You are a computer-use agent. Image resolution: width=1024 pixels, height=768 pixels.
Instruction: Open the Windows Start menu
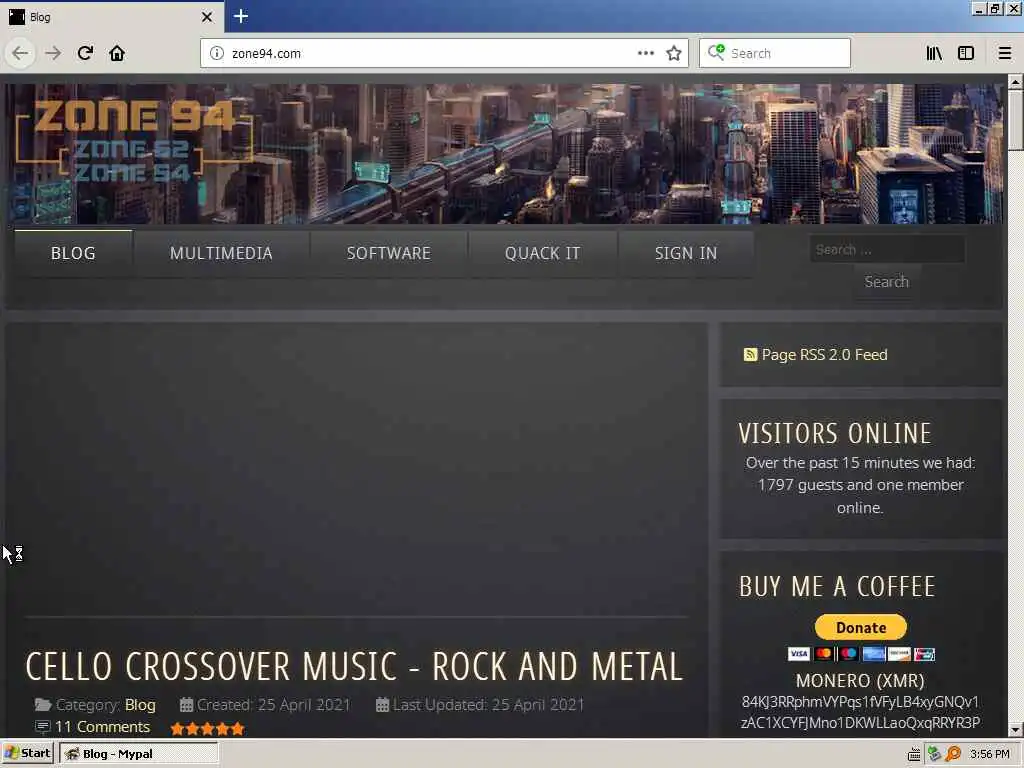click(x=27, y=753)
